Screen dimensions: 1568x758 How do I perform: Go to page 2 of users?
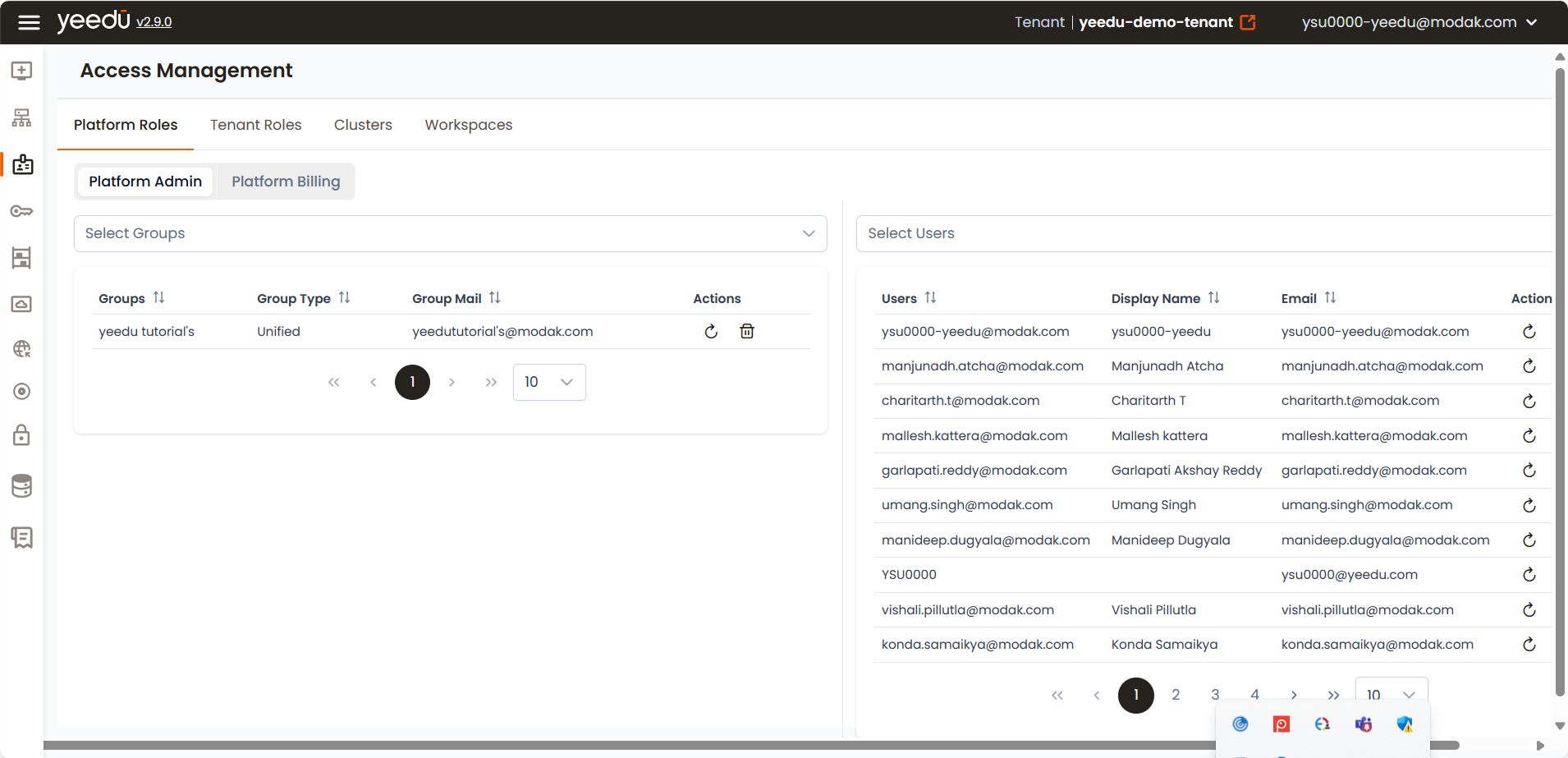1176,695
